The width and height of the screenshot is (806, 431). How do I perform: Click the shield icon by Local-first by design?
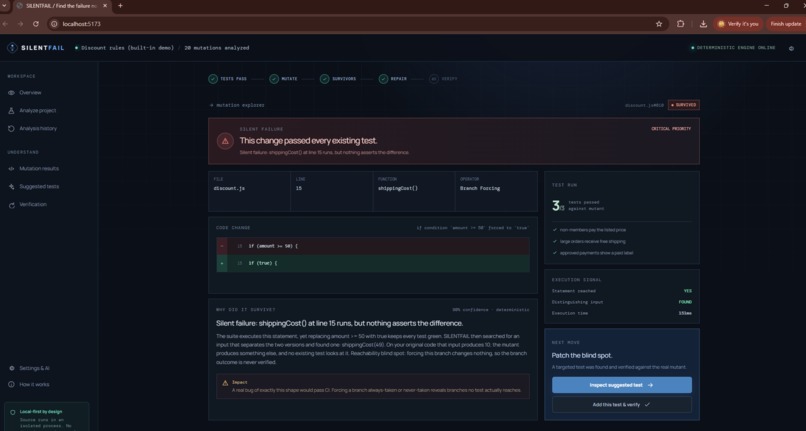click(x=13, y=412)
